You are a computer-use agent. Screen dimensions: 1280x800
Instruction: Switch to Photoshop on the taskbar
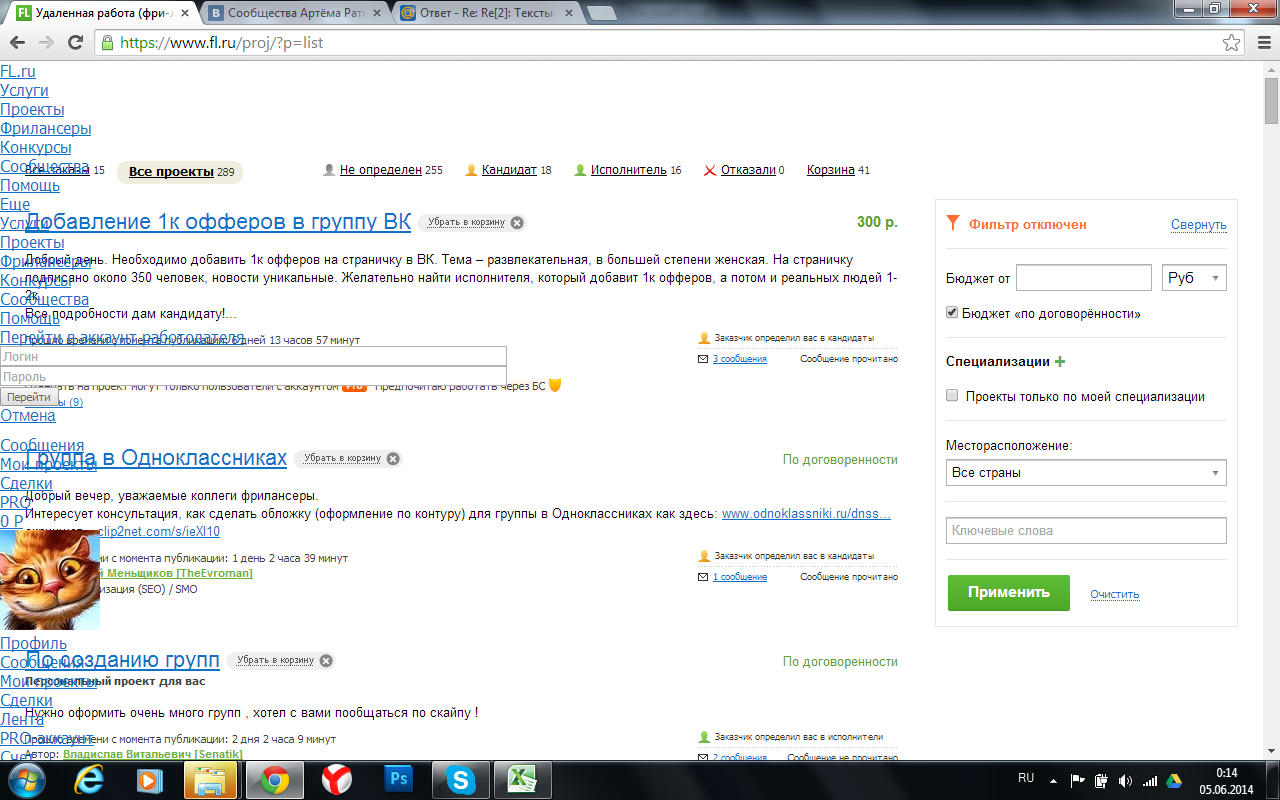coord(399,778)
